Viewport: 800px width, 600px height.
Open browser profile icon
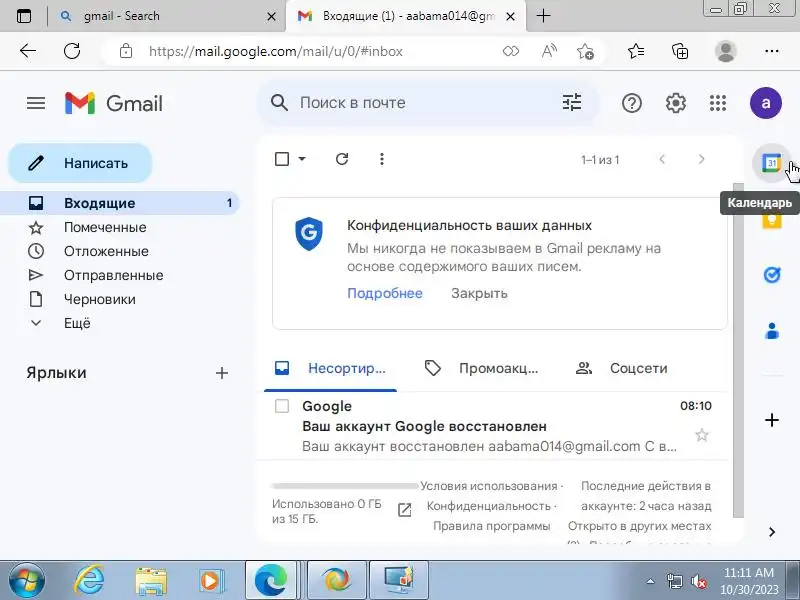[x=725, y=51]
